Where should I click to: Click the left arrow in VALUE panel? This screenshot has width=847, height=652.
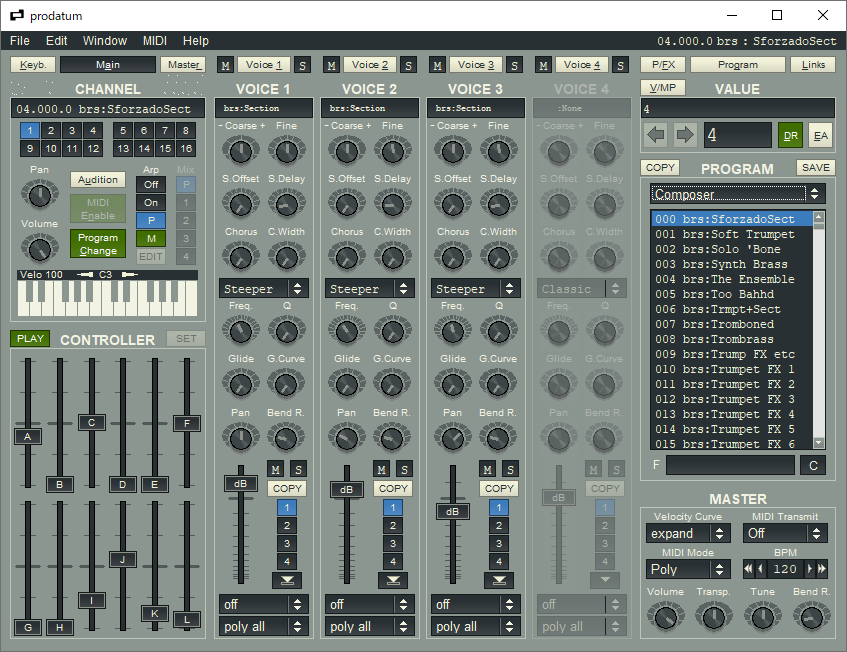(656, 135)
